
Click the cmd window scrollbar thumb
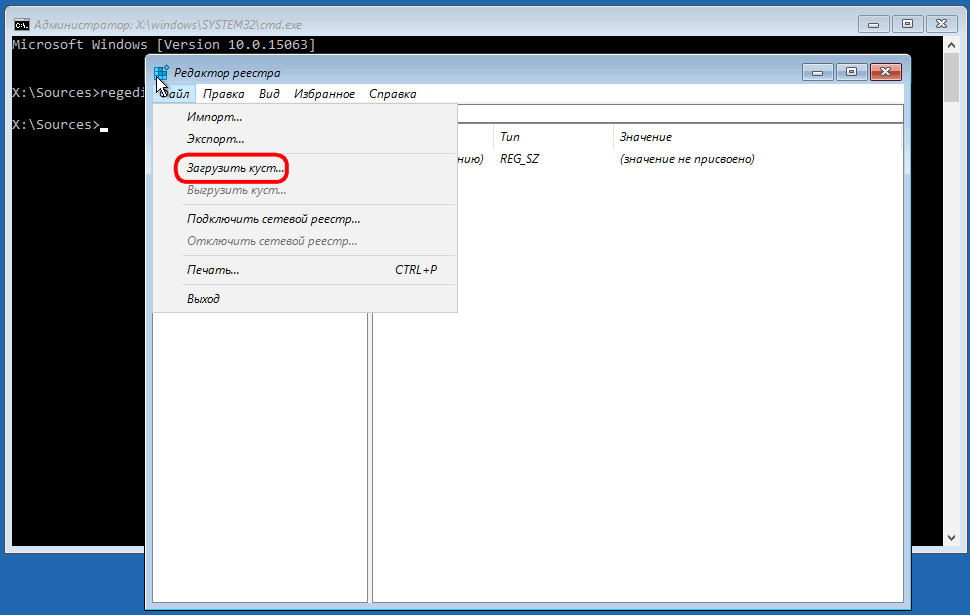coord(951,78)
